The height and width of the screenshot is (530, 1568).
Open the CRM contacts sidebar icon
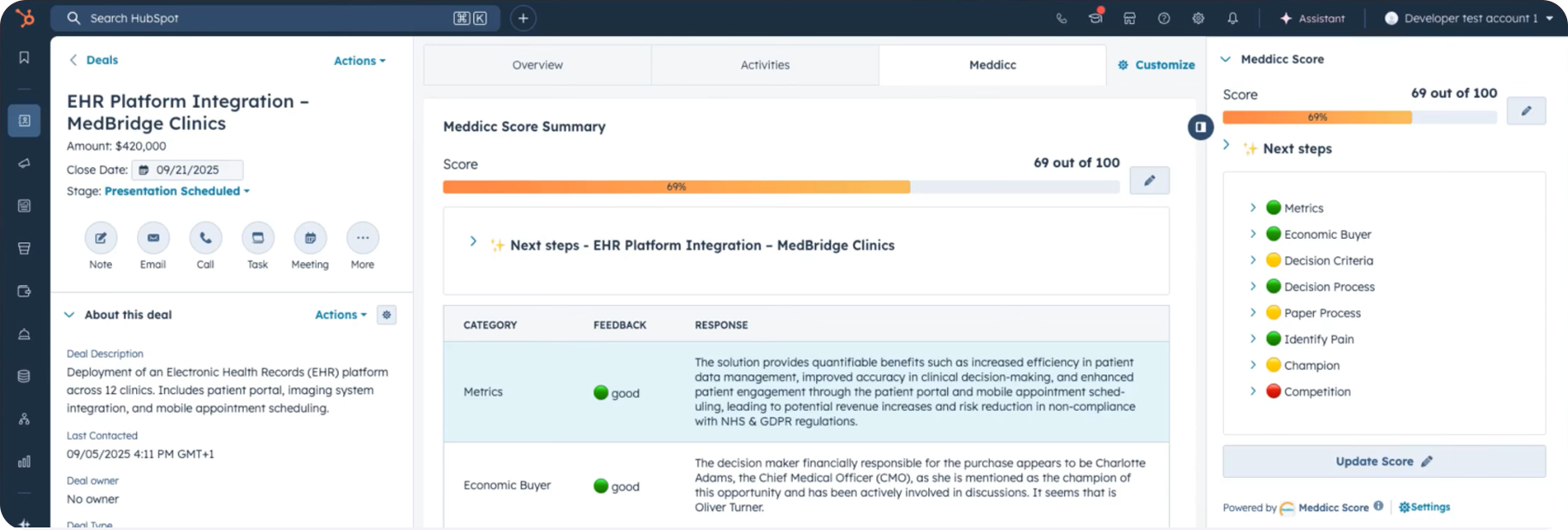click(x=24, y=121)
